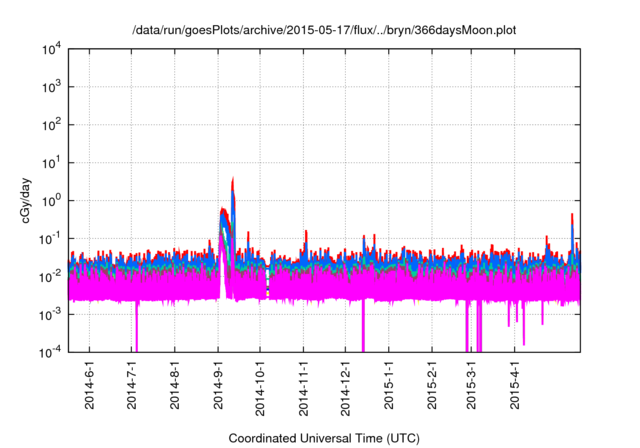The height and width of the screenshot is (448, 640).
Task: Click the 2014-11-1 date tick label
Action: [x=304, y=391]
